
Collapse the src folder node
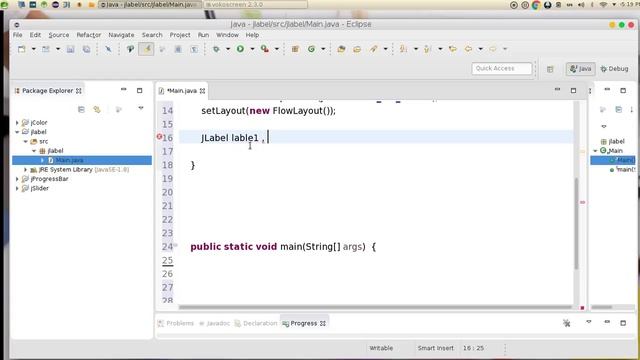tap(26, 141)
